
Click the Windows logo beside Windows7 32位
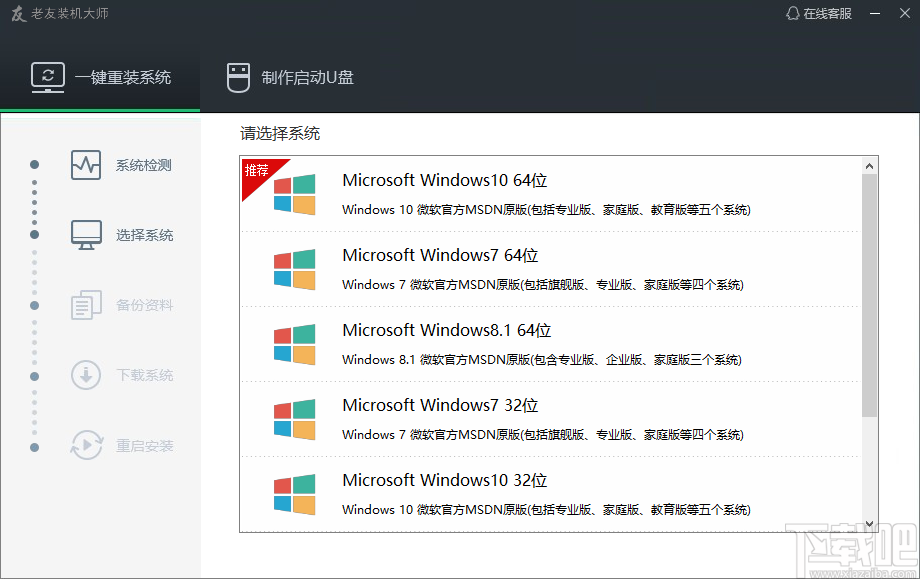(x=294, y=419)
